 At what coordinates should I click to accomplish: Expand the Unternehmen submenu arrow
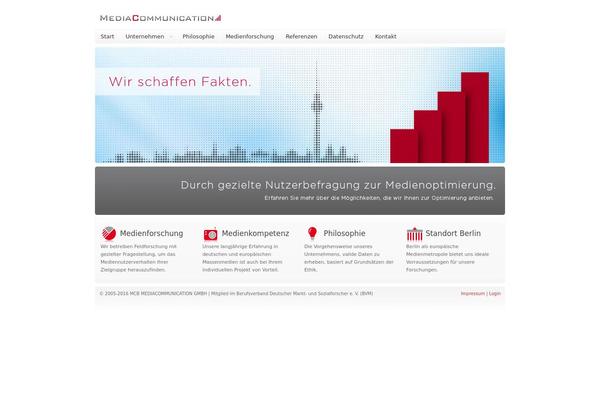(x=171, y=37)
